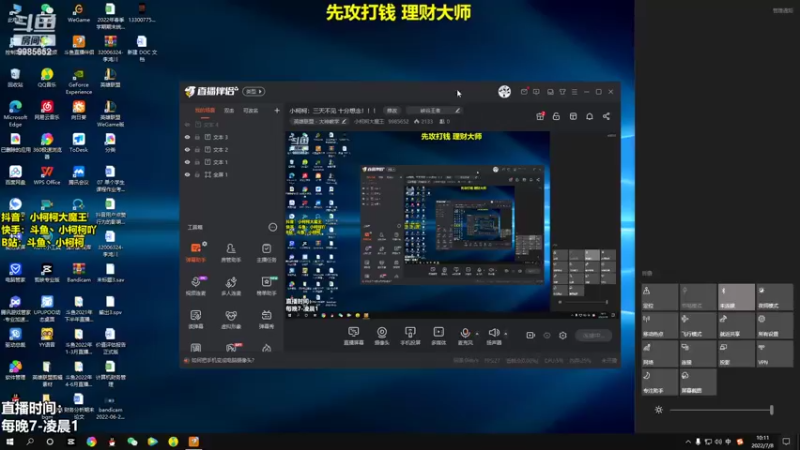Viewport: 800px width, 450px height.
Task: Open the 虚拟形象 virtual avatar tool
Action: 231,319
